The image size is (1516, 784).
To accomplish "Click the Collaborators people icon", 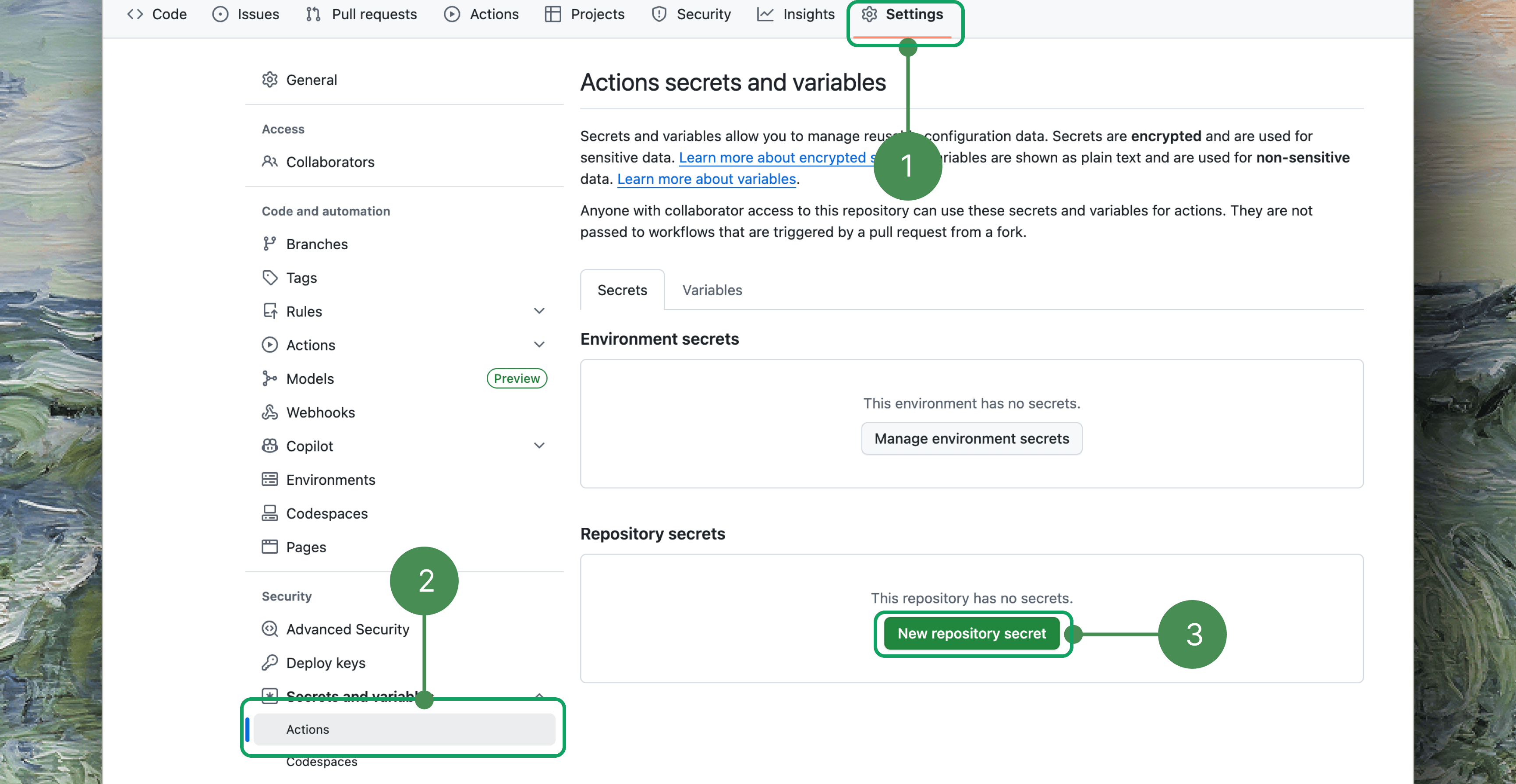I will [269, 162].
